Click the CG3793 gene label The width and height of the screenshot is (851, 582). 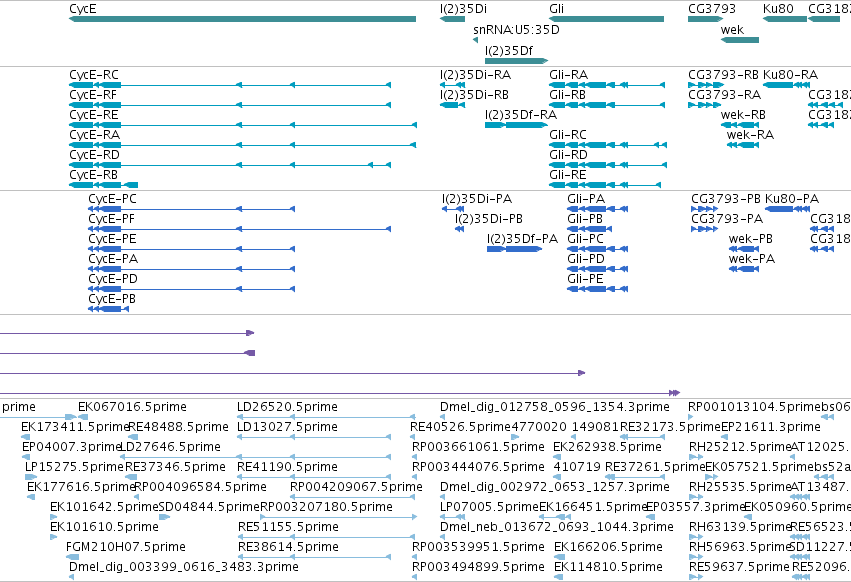[x=712, y=9]
